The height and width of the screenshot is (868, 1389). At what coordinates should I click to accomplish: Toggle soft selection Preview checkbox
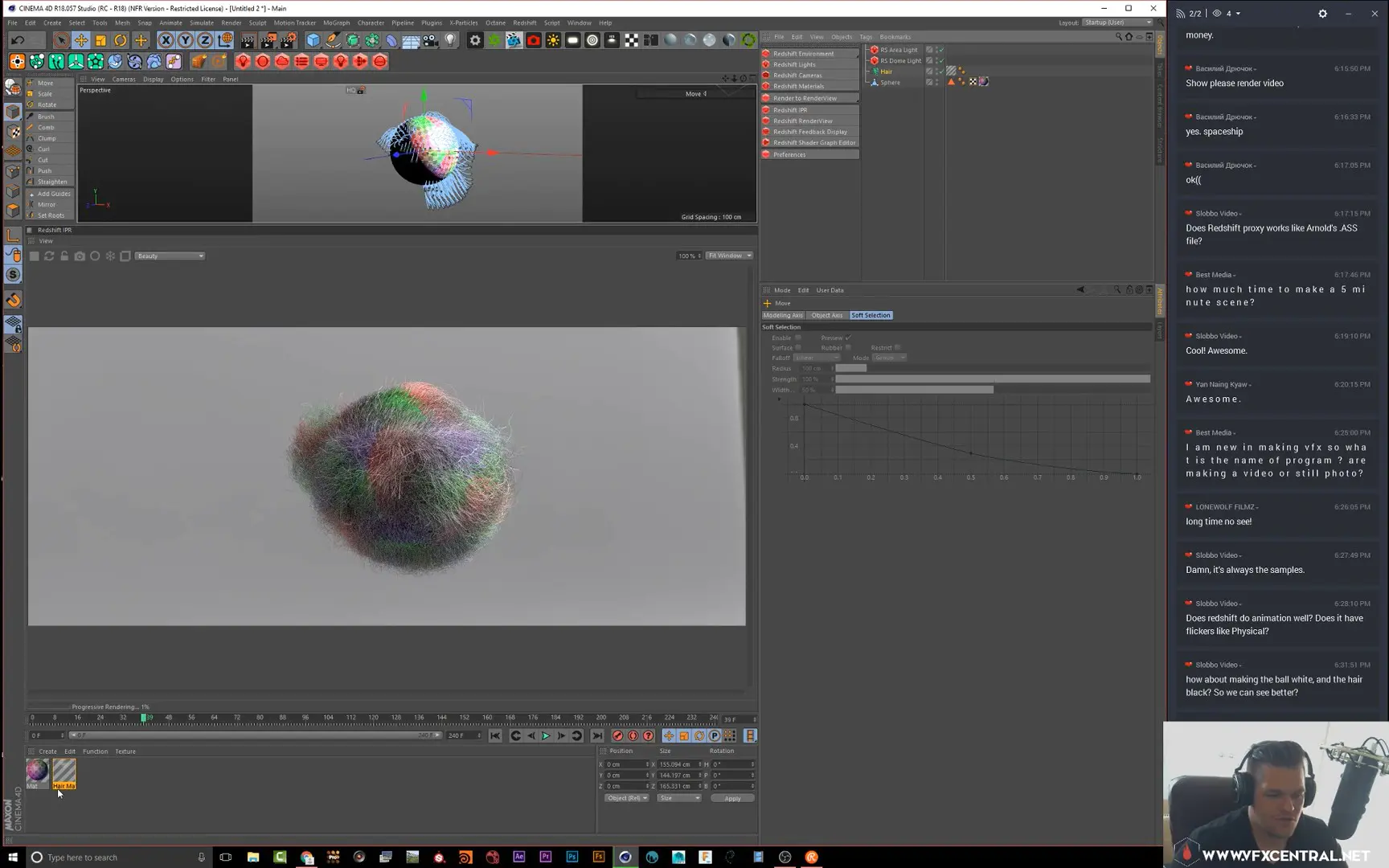click(848, 338)
